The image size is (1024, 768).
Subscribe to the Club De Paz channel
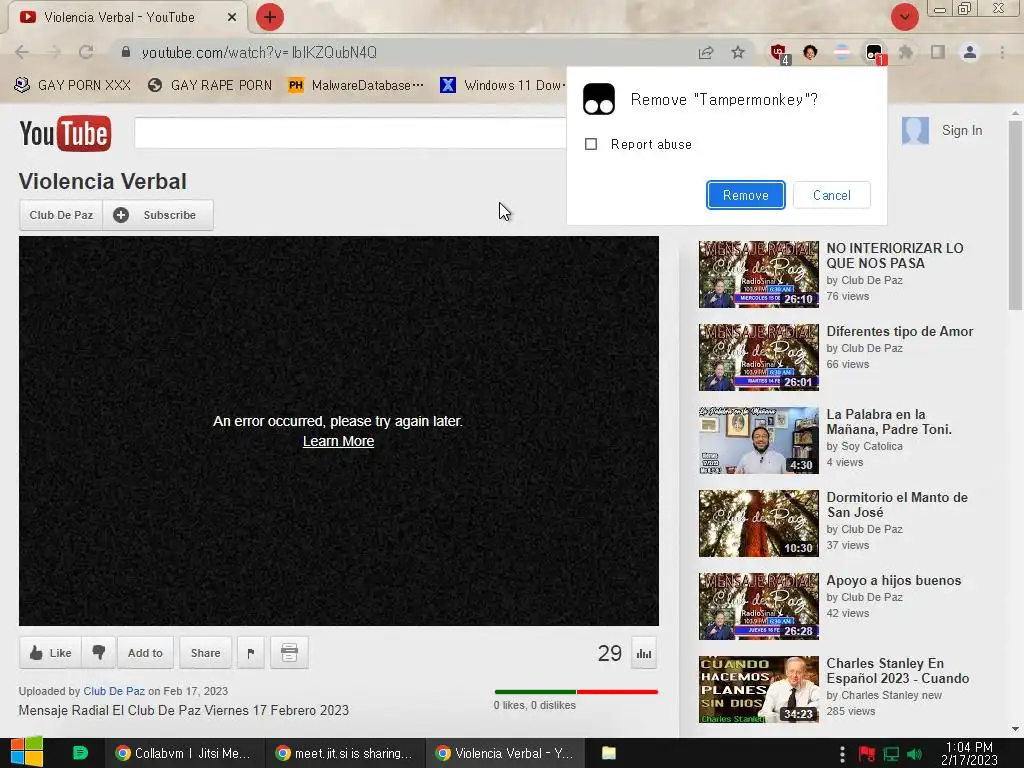[x=158, y=215]
